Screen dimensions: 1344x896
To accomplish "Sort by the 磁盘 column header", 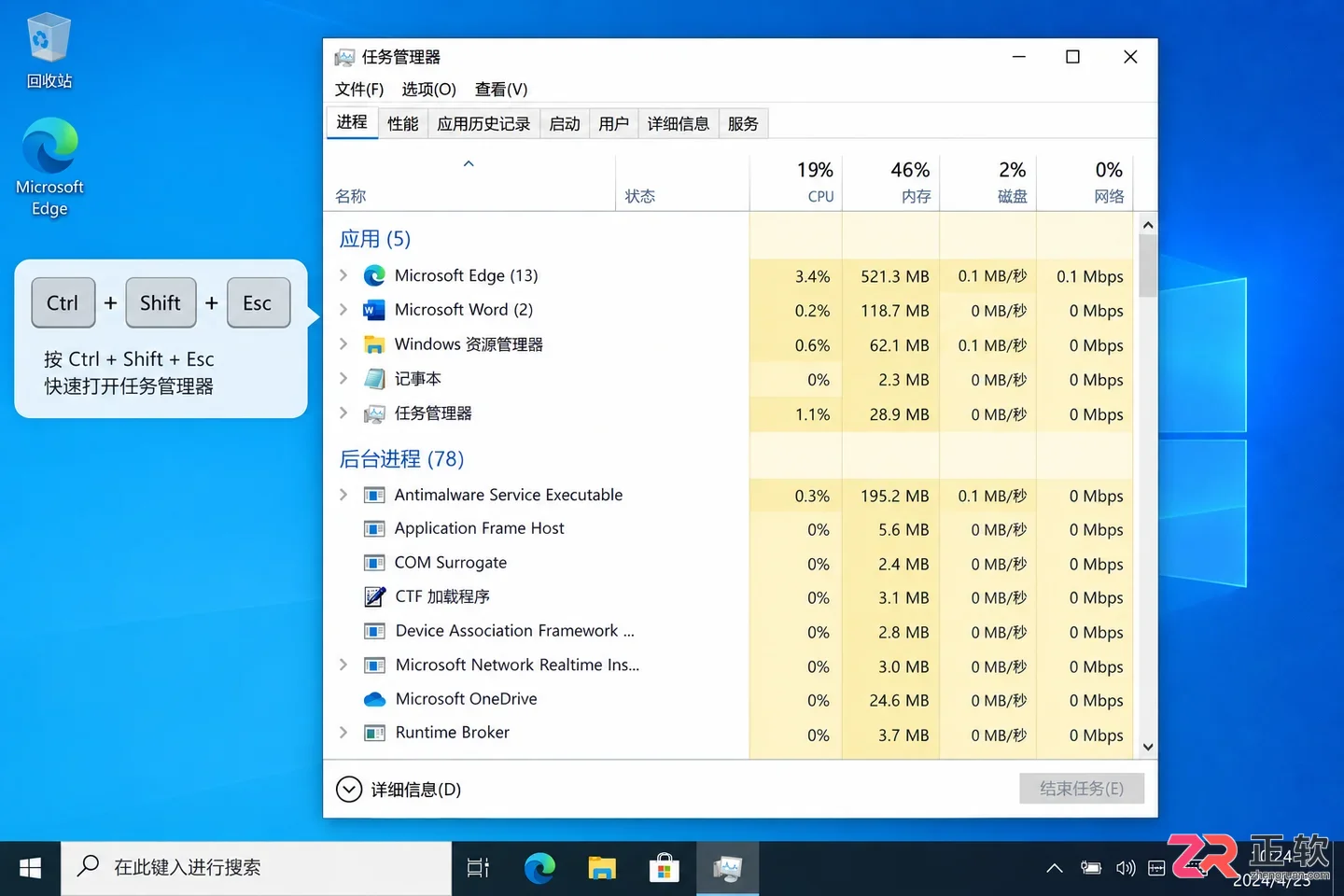I will (988, 183).
